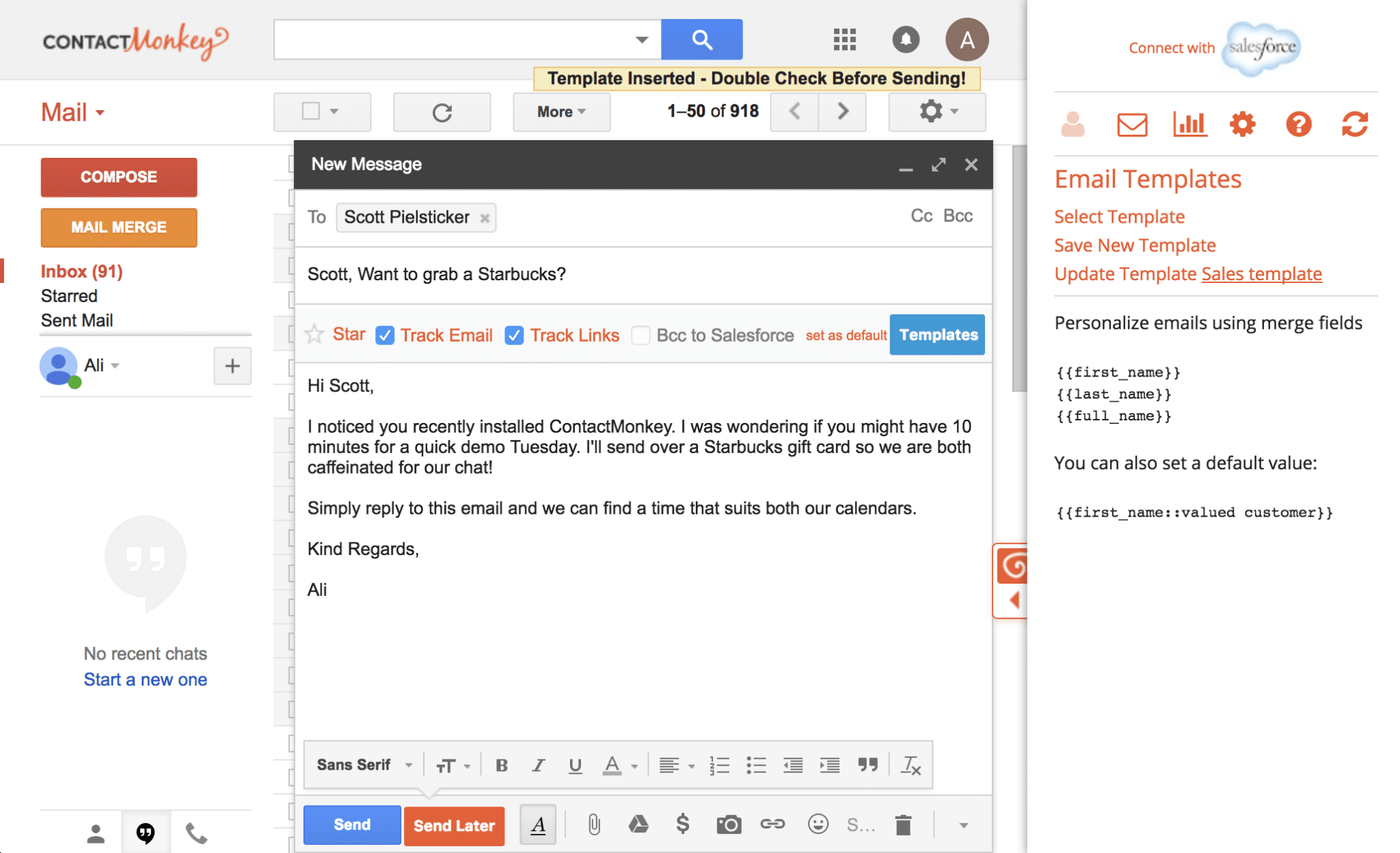Decrease the indent
1400x853 pixels.
[793, 766]
